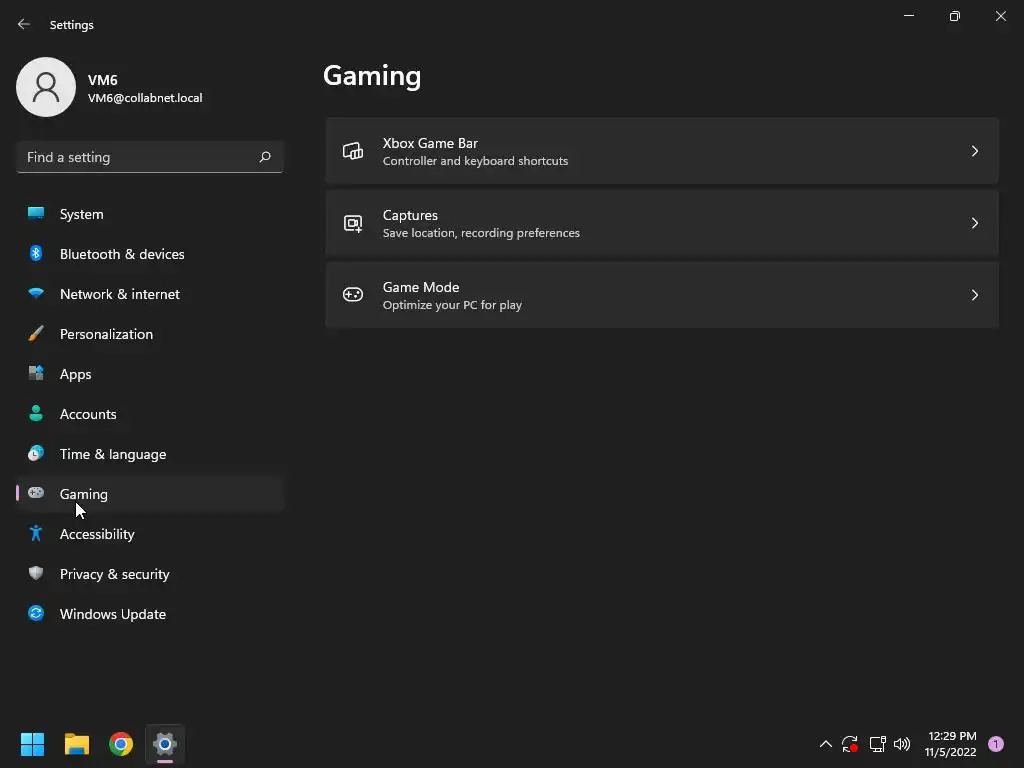Viewport: 1024px width, 768px height.
Task: Click the Game Mode controller icon
Action: [353, 295]
